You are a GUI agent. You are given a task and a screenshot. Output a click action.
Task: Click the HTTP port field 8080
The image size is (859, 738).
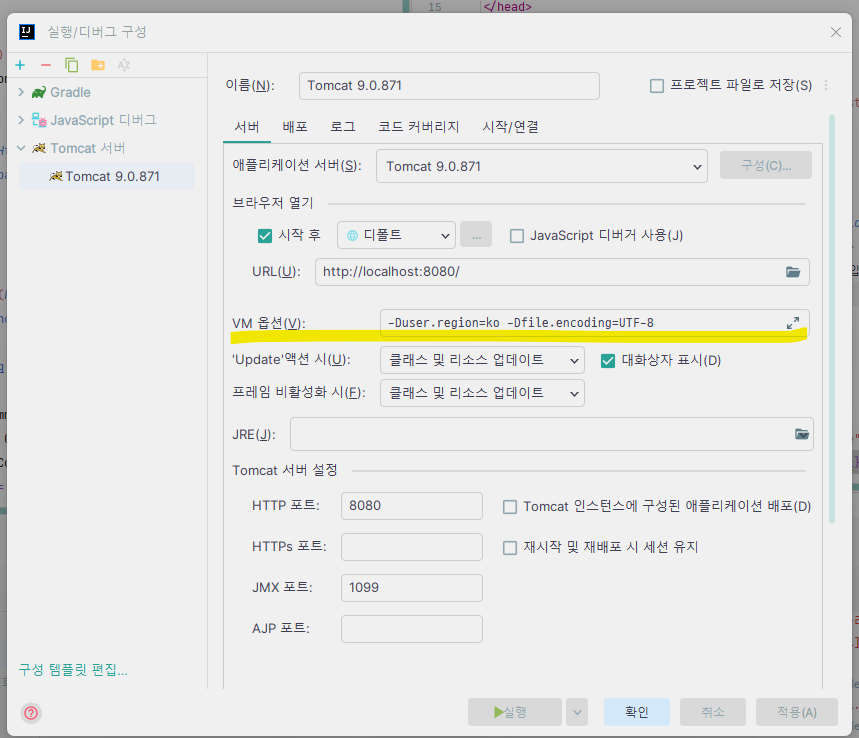tap(411, 506)
